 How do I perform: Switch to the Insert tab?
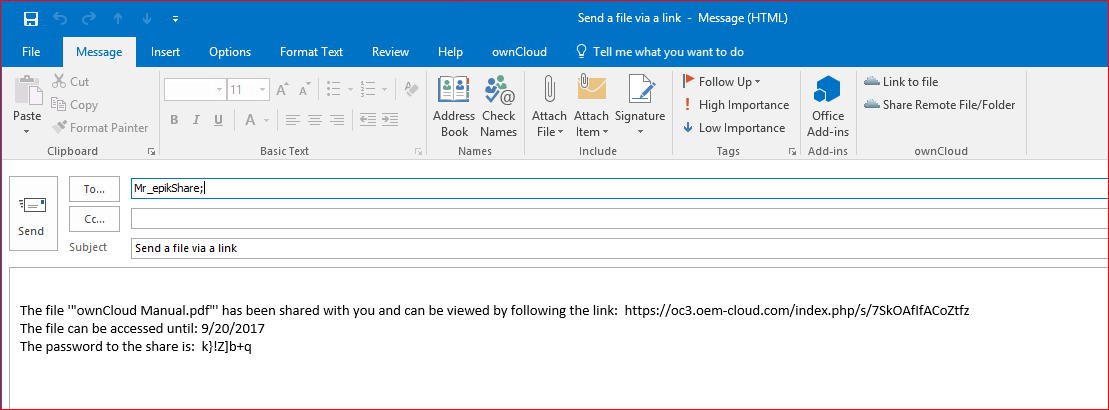[166, 52]
